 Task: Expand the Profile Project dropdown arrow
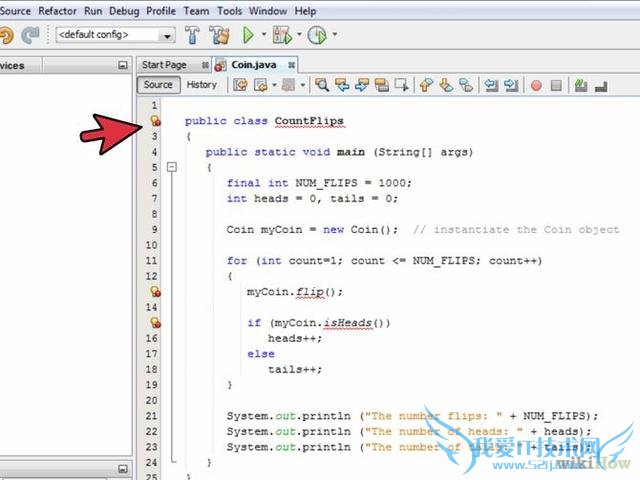(x=335, y=34)
